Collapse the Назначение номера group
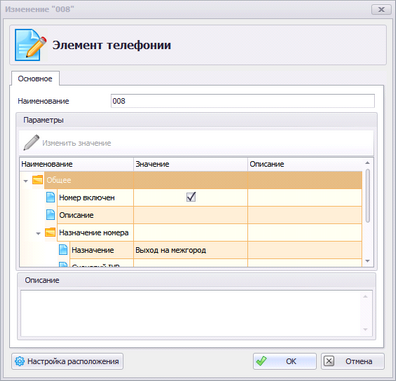This screenshot has width=396, height=381. point(38,233)
